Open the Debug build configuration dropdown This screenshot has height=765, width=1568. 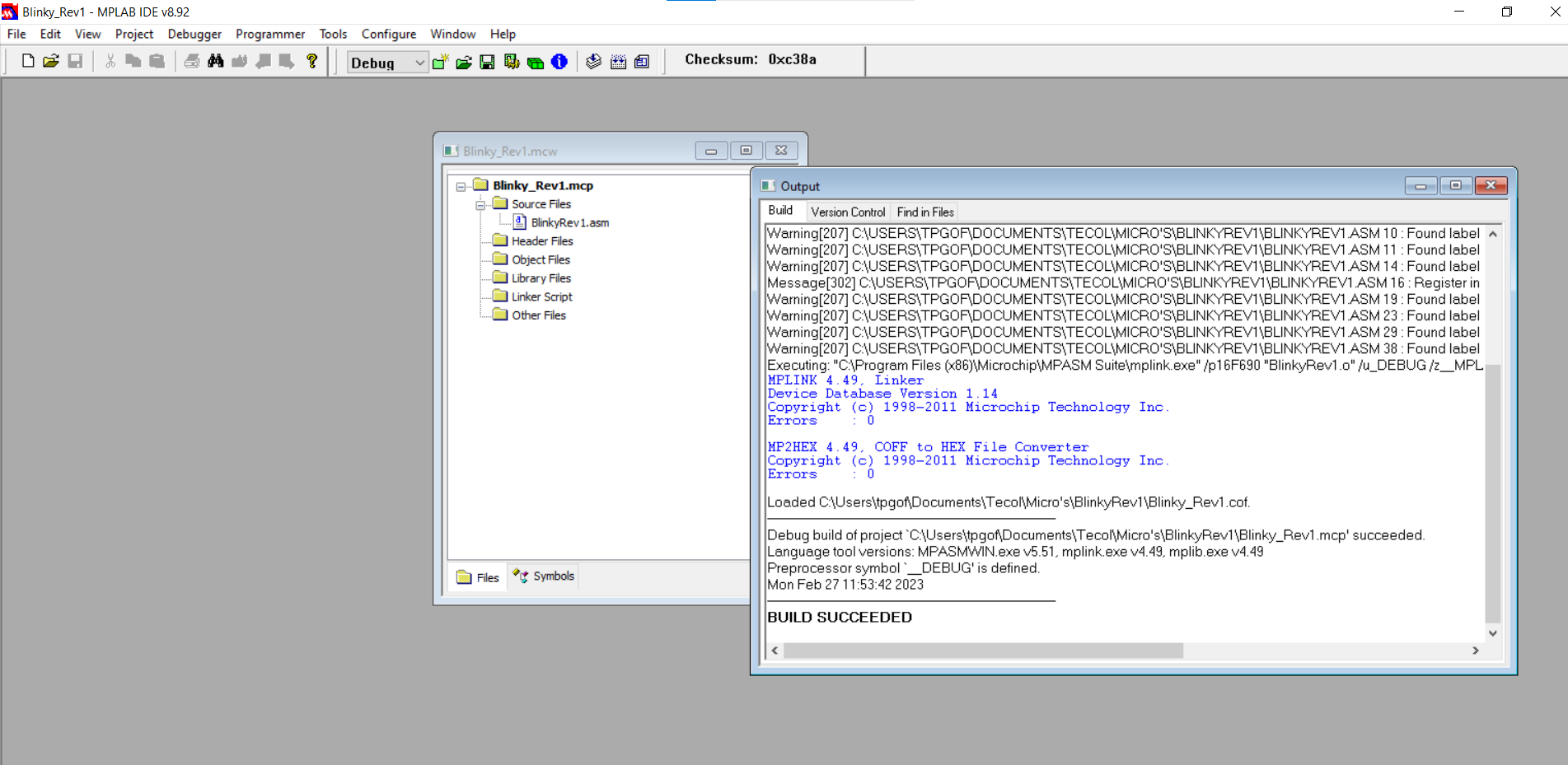pos(419,63)
